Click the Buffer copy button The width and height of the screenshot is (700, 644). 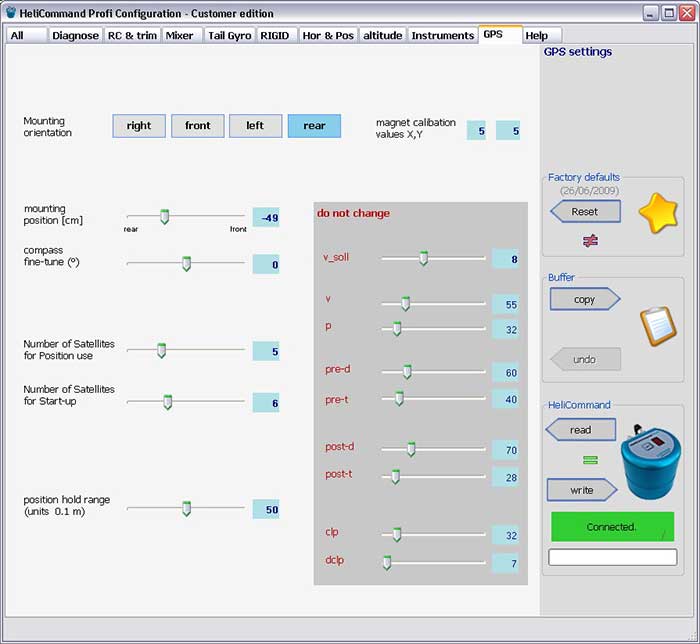[585, 299]
